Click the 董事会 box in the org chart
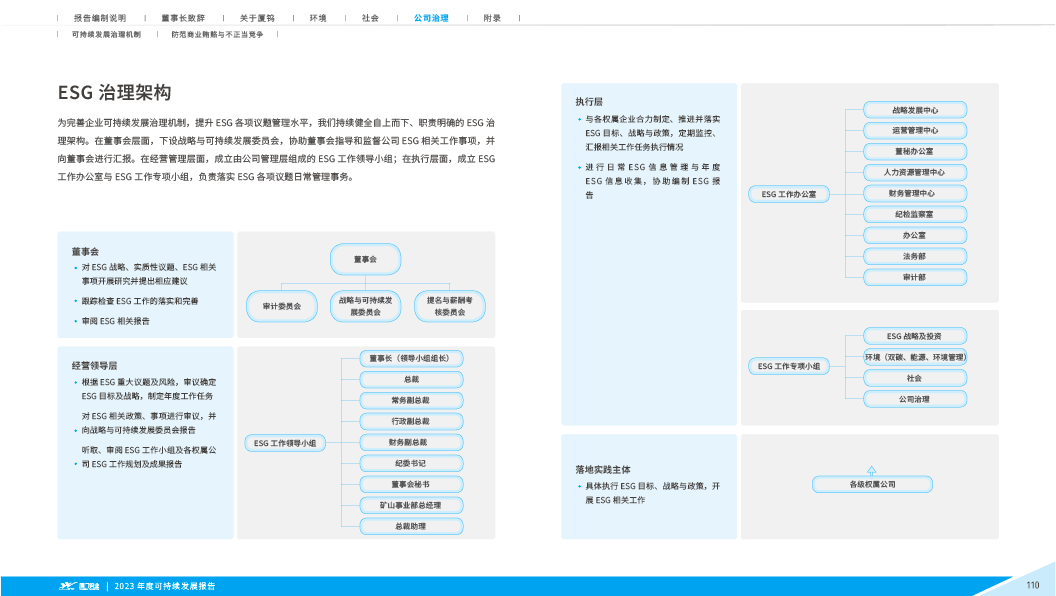Viewport: 1056px width, 596px height. tap(365, 259)
